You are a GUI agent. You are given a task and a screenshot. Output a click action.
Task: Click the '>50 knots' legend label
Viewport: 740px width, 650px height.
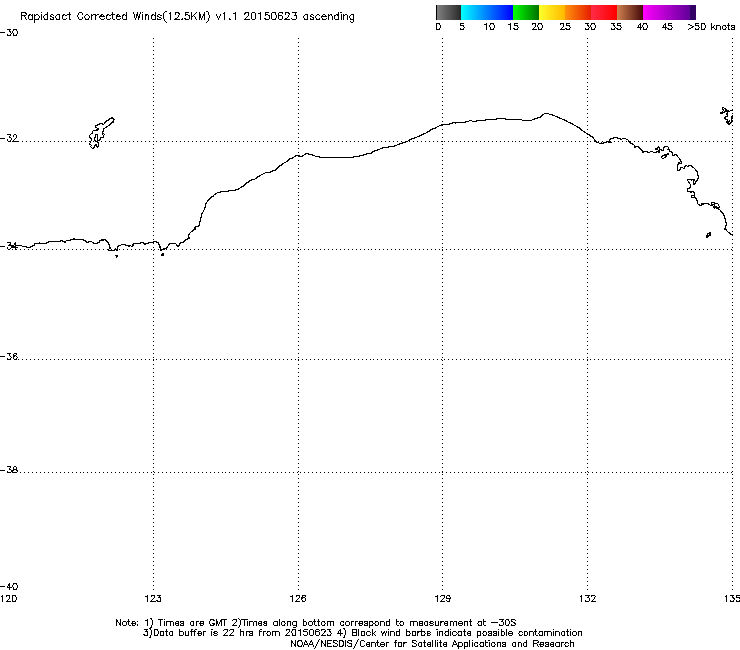click(x=711, y=27)
